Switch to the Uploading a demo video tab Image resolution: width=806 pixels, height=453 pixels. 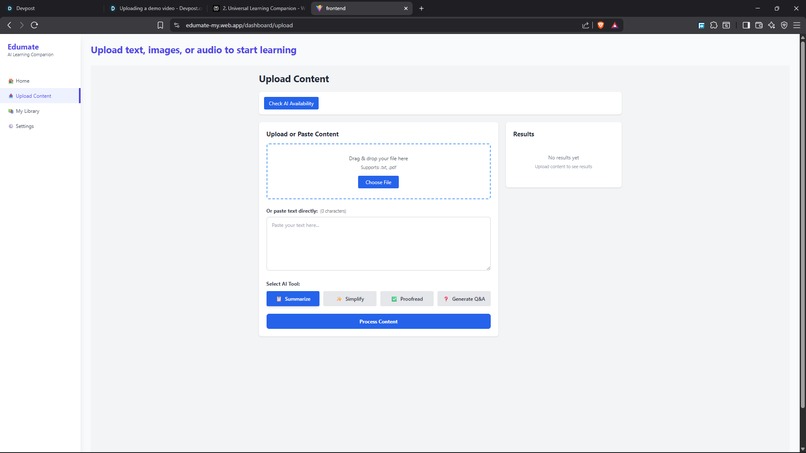pos(156,8)
